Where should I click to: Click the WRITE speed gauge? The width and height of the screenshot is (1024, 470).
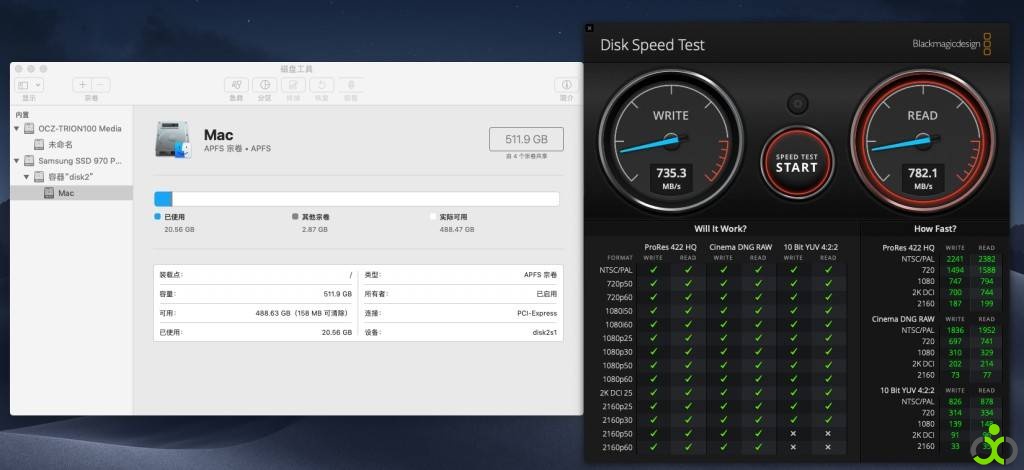(x=671, y=141)
